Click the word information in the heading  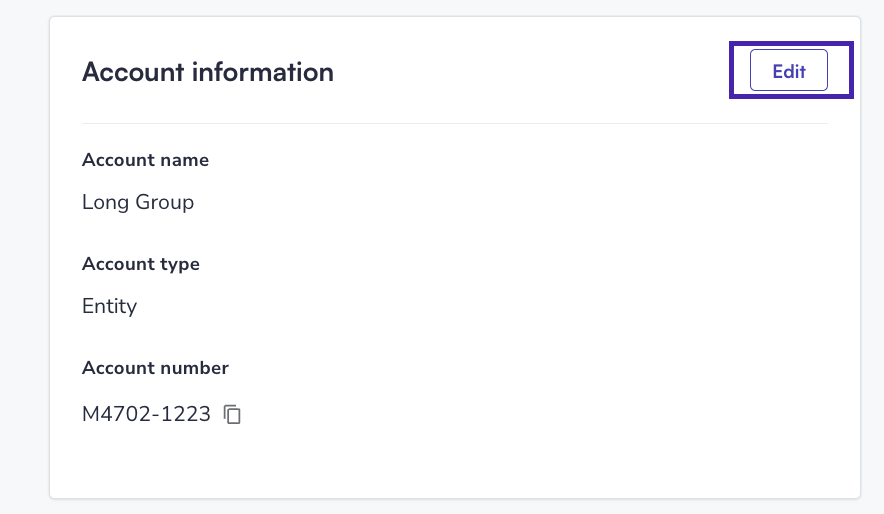[263, 72]
